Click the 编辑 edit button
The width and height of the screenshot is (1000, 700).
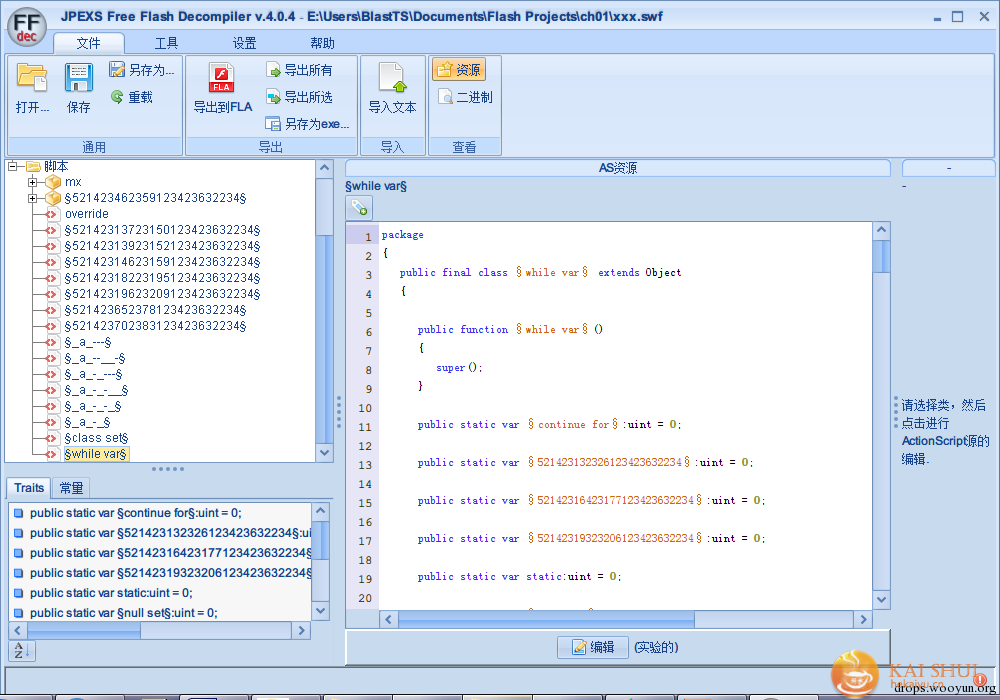coord(592,647)
